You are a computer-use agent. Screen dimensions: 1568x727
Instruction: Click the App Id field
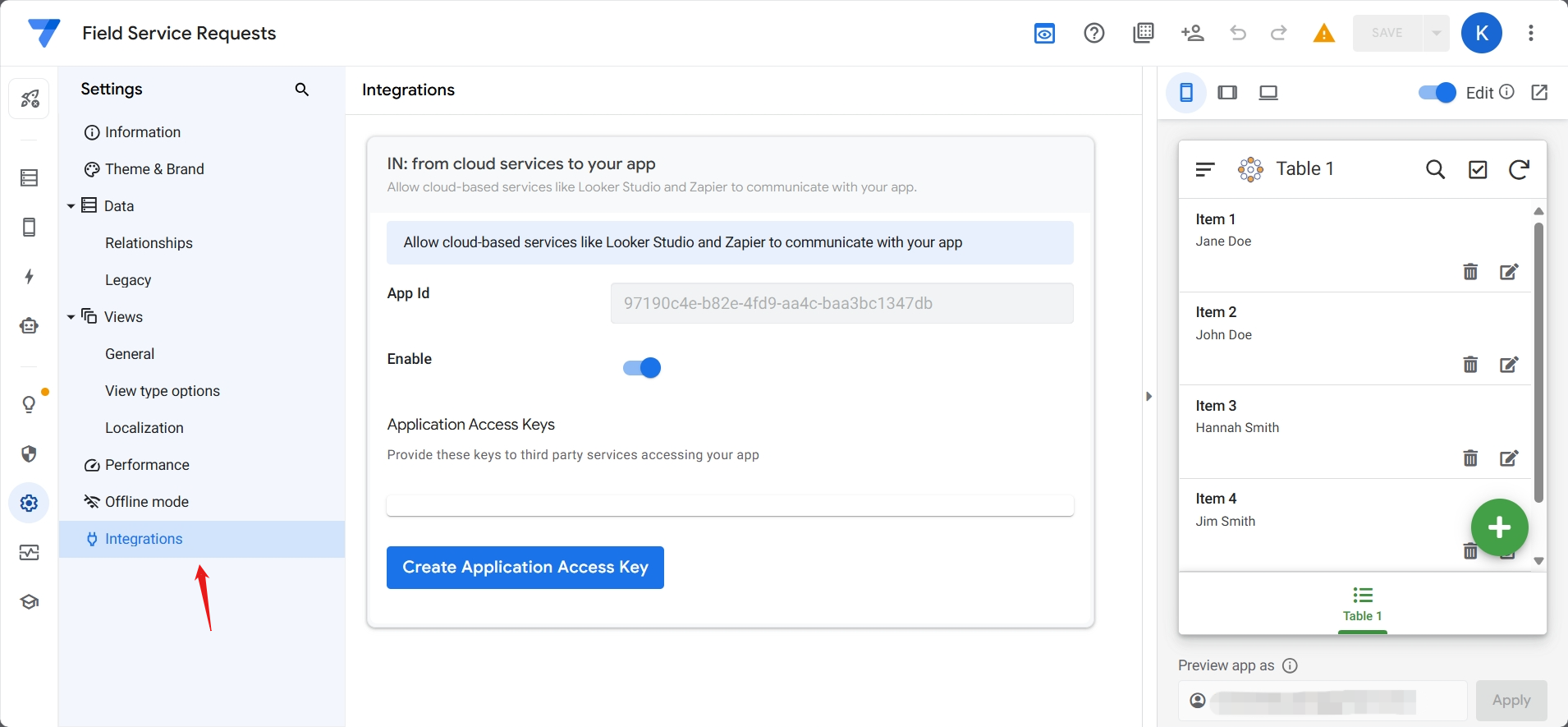[842, 303]
